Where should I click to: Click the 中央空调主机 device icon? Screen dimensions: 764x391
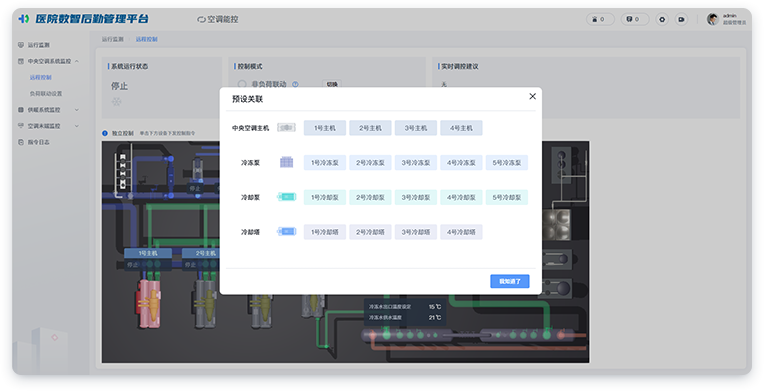click(x=286, y=128)
